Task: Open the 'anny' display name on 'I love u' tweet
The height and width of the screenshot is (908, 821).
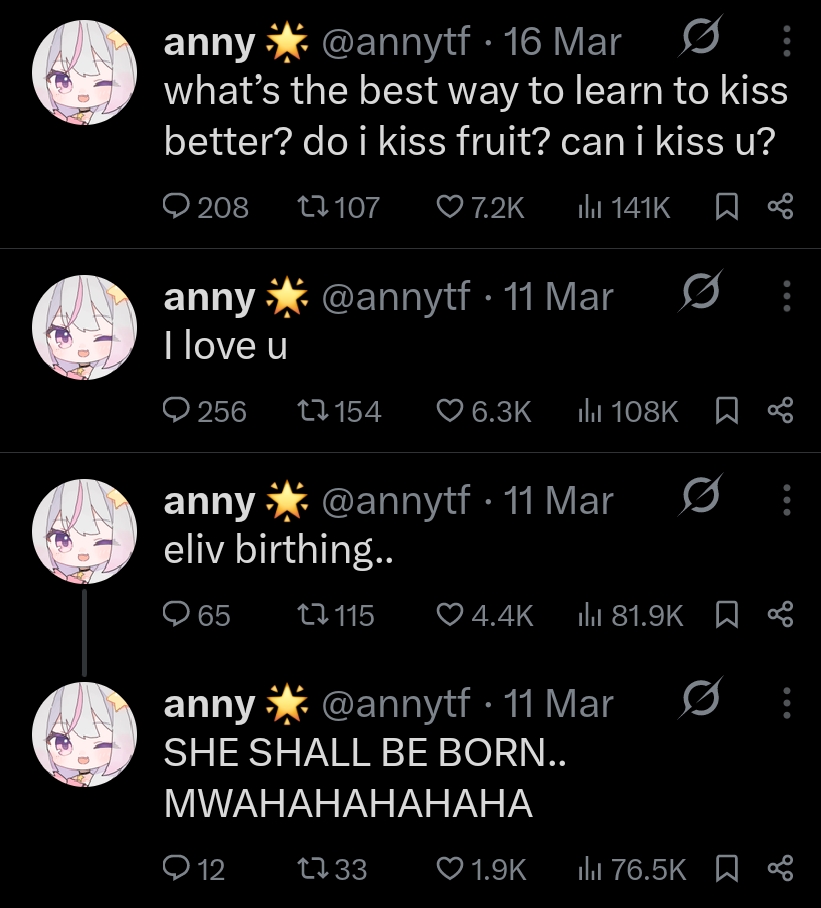Action: click(209, 298)
